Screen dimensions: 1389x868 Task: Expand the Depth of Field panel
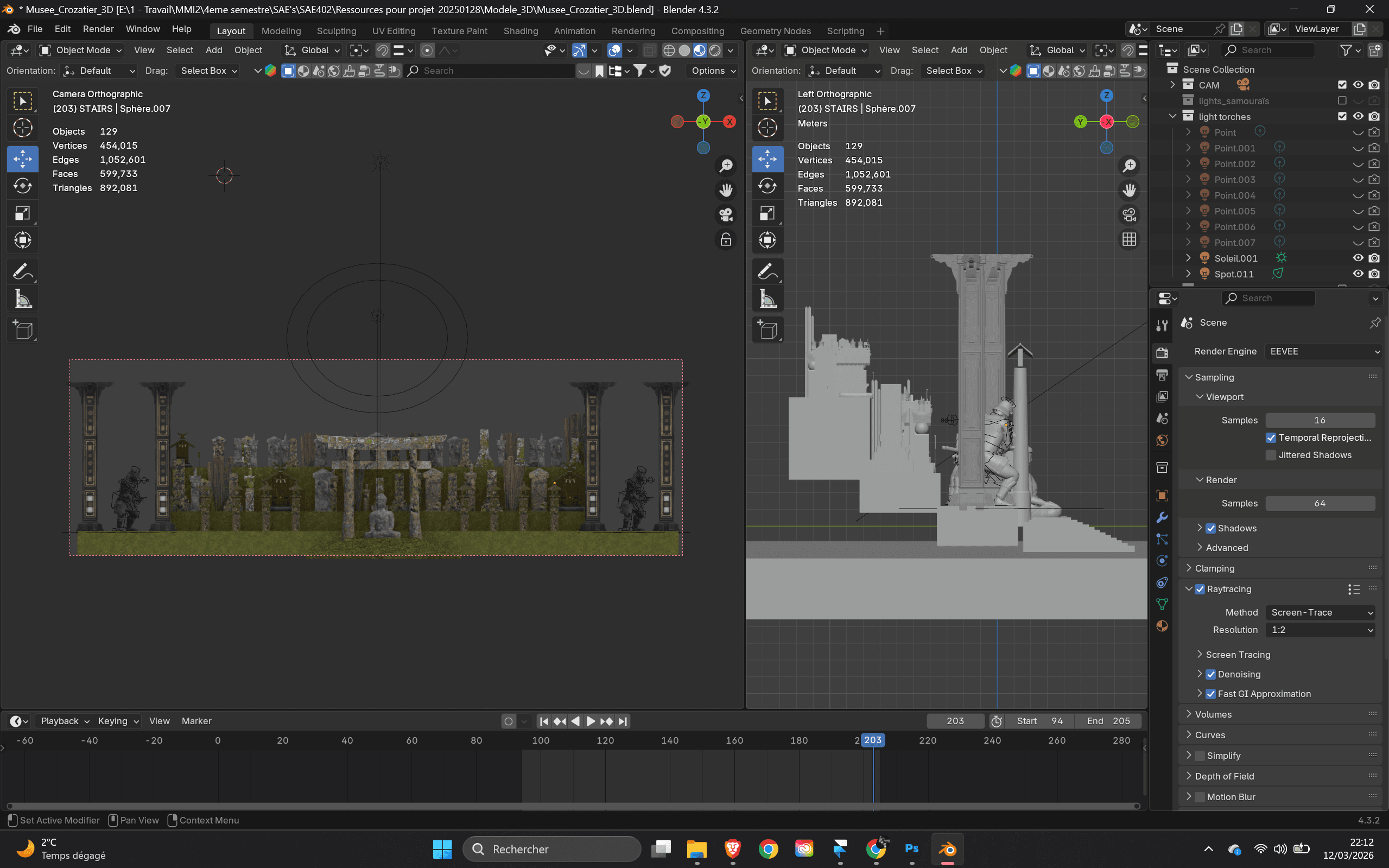point(1223,776)
